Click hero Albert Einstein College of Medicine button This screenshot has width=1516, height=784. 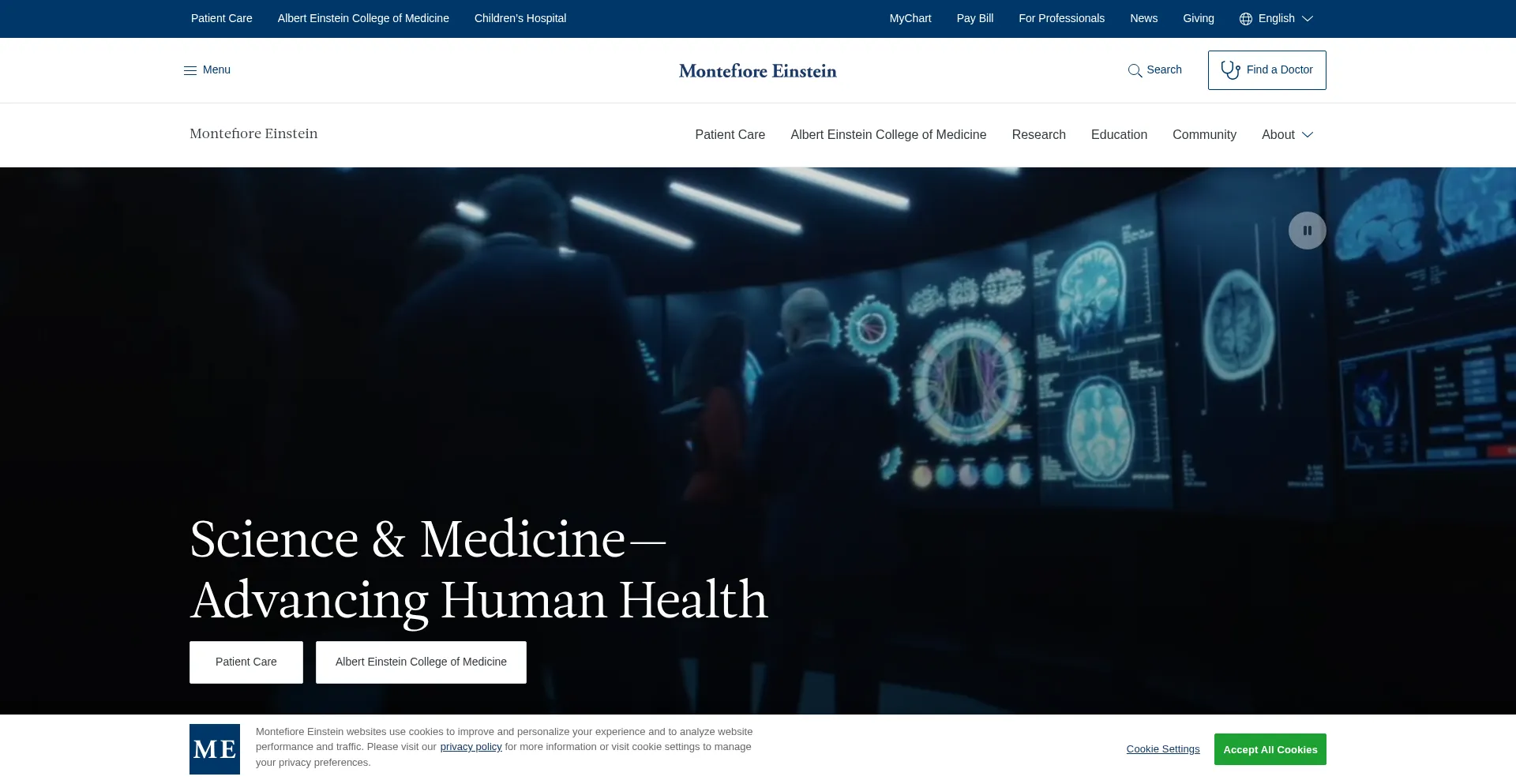(x=421, y=662)
